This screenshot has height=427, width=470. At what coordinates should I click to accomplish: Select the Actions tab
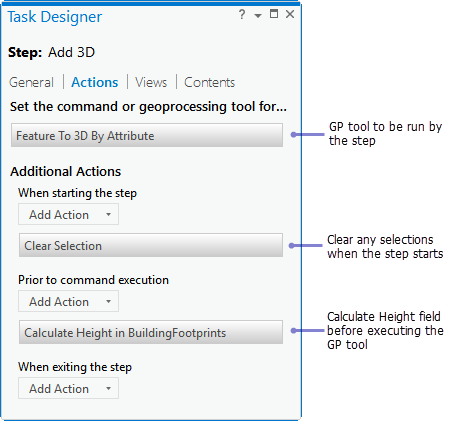pyautogui.click(x=95, y=82)
